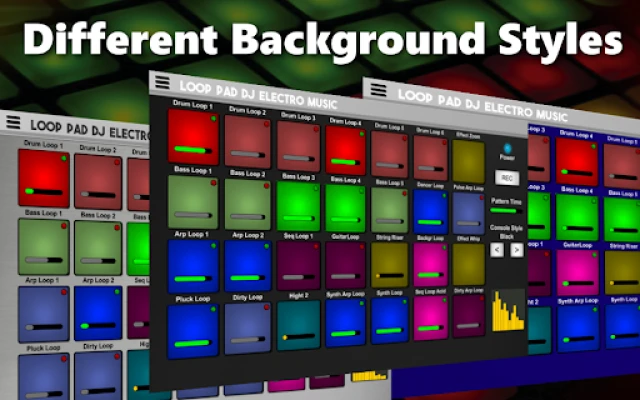Open hamburger menu in the left silver console

tap(13, 122)
